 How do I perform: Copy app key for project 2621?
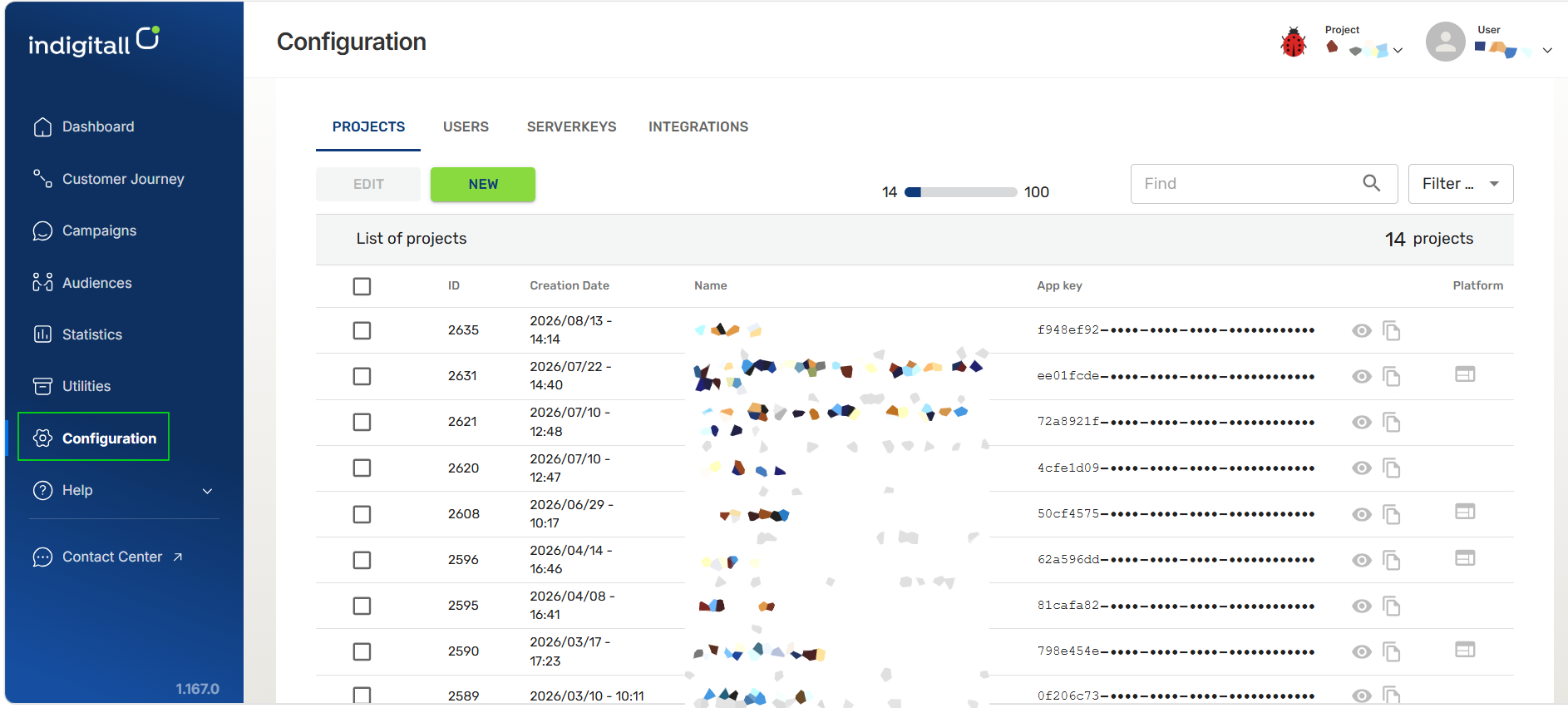click(x=1392, y=422)
